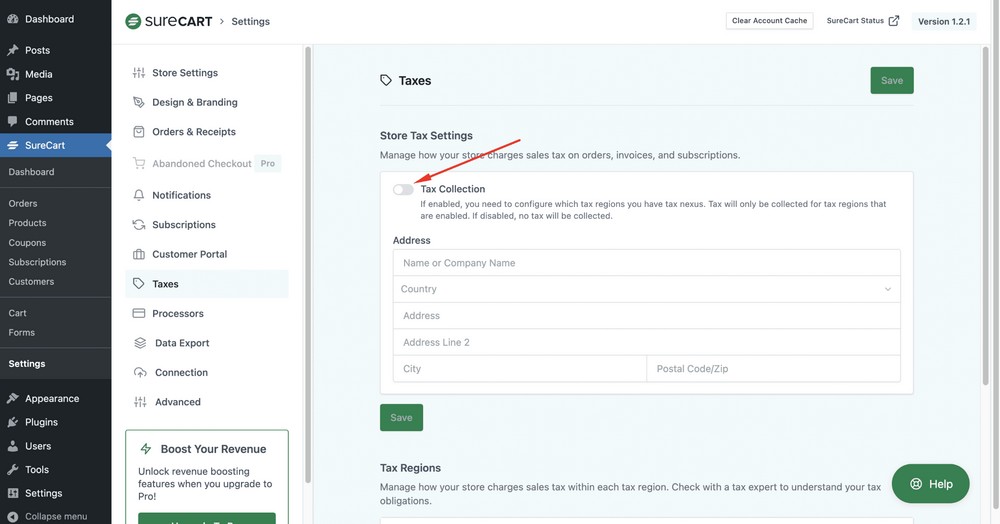Open Coupons in the SureCart submenu
This screenshot has width=1000, height=524.
(27, 243)
